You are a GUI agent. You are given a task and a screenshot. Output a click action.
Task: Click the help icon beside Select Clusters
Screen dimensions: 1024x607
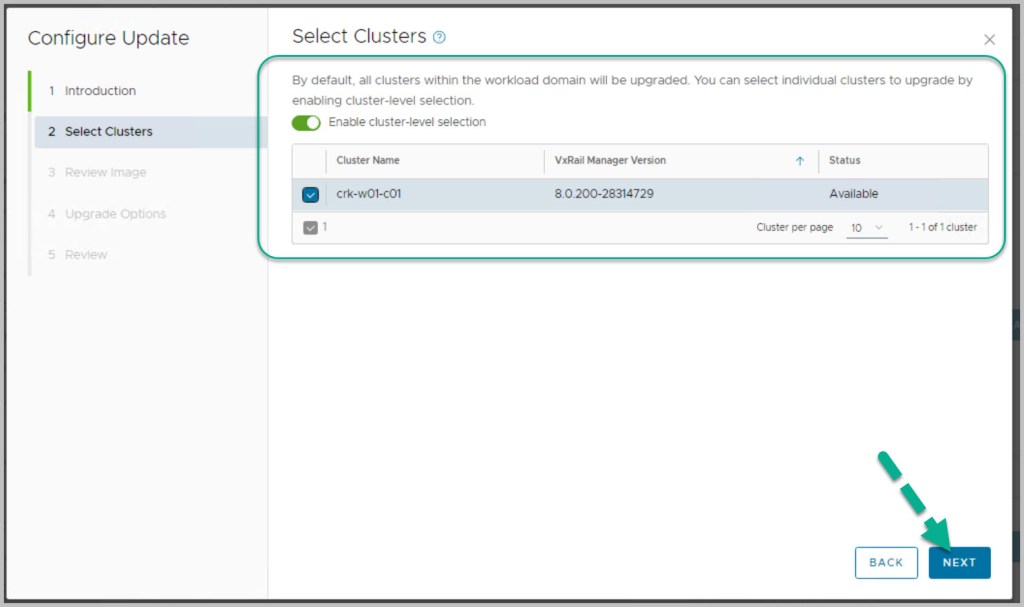pos(439,37)
